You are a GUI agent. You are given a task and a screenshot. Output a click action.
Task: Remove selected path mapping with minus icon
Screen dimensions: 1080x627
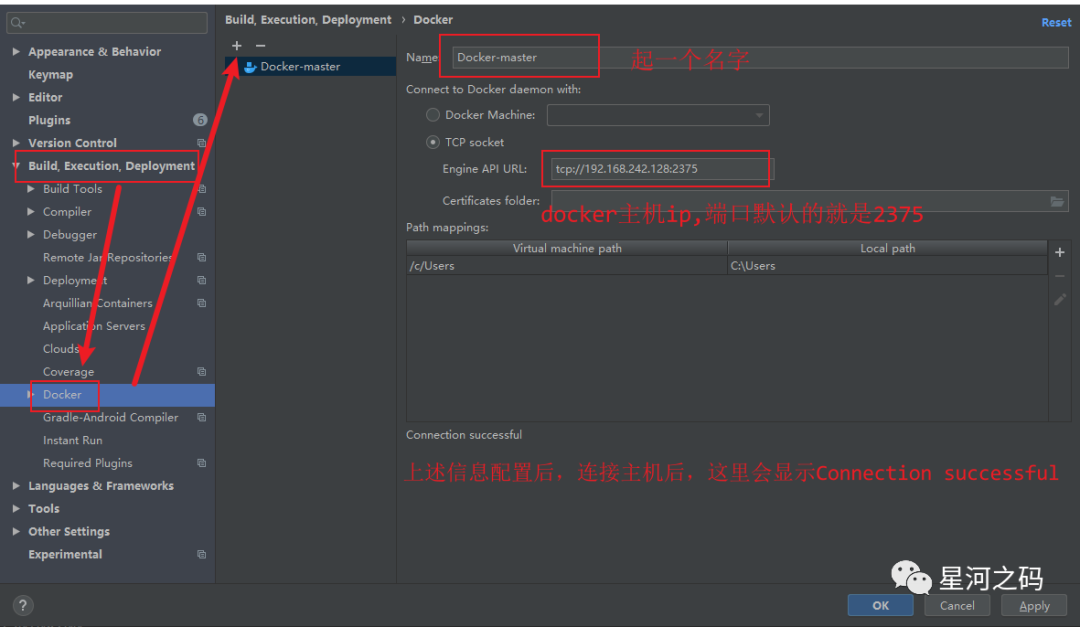(1060, 276)
